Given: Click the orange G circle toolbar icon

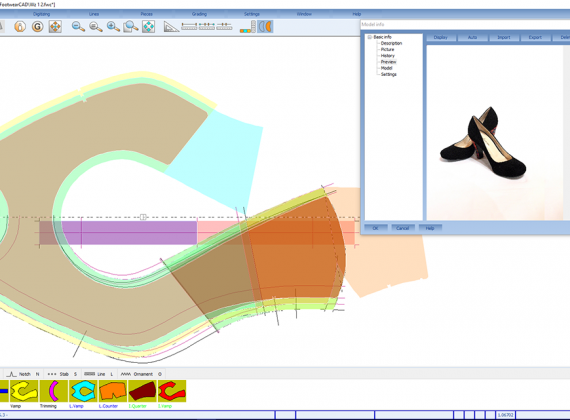Looking at the screenshot, I should click(37, 27).
